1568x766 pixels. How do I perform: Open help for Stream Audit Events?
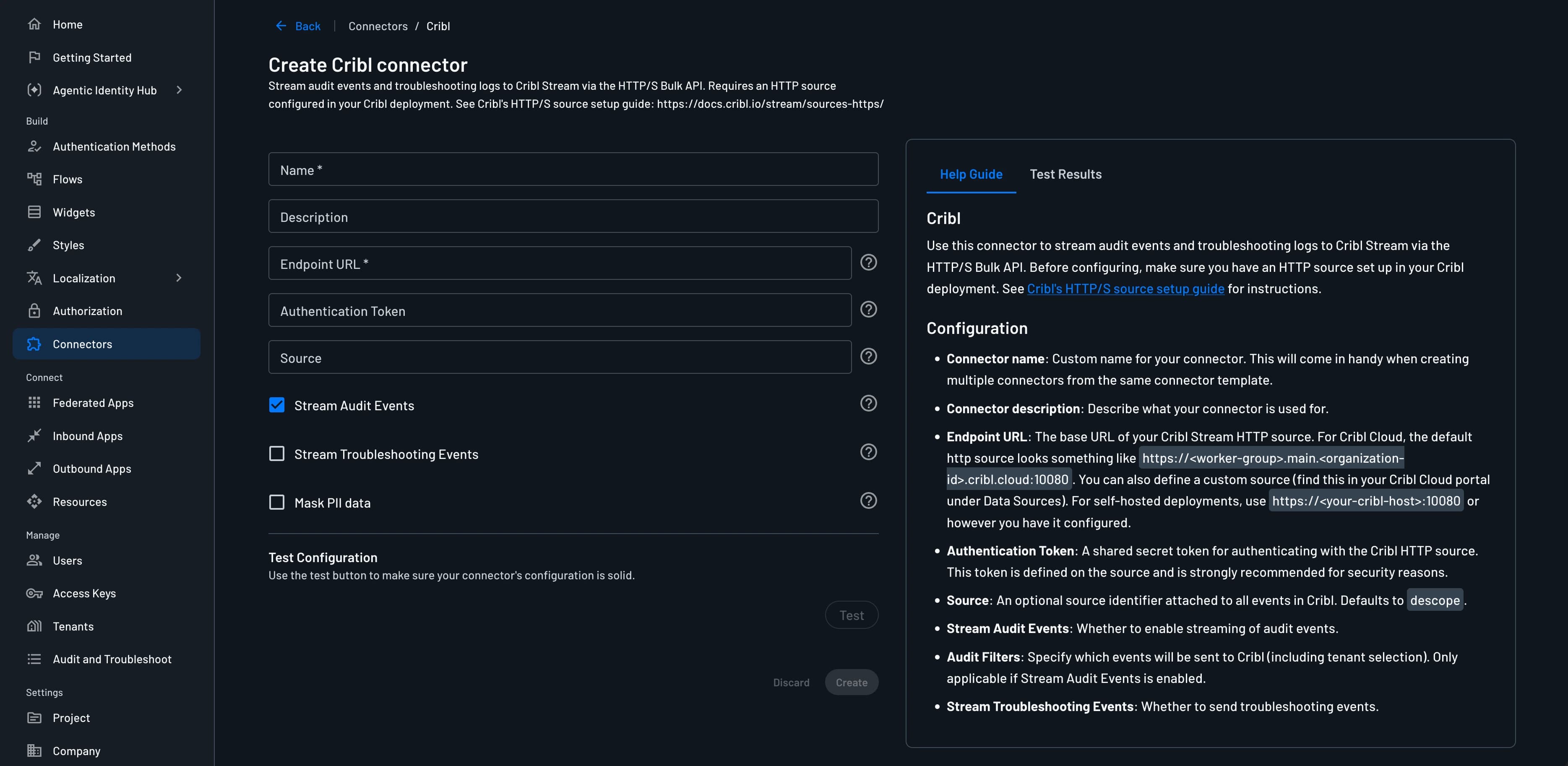tap(869, 403)
